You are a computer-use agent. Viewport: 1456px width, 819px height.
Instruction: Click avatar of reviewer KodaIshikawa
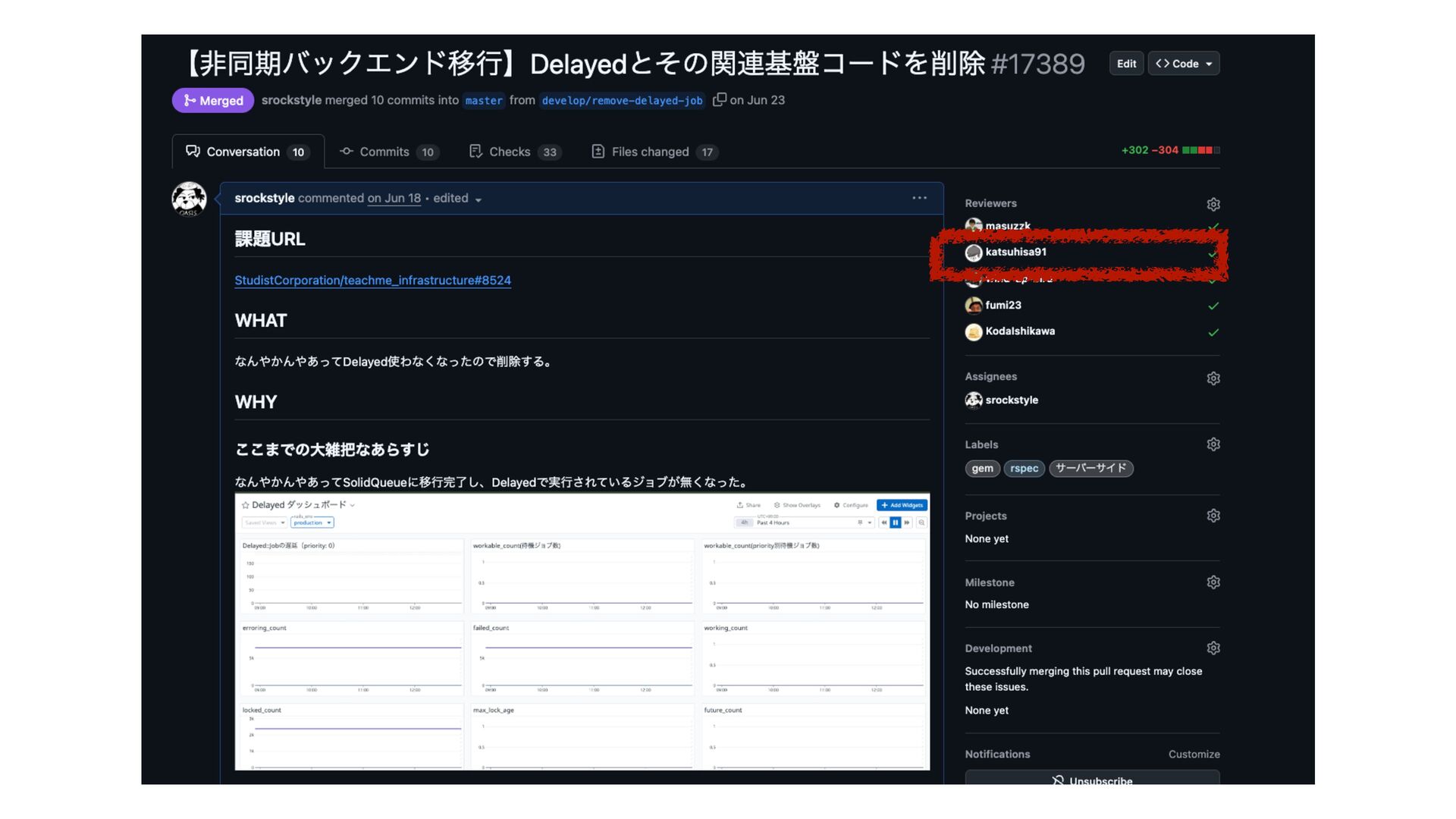pyautogui.click(x=974, y=332)
